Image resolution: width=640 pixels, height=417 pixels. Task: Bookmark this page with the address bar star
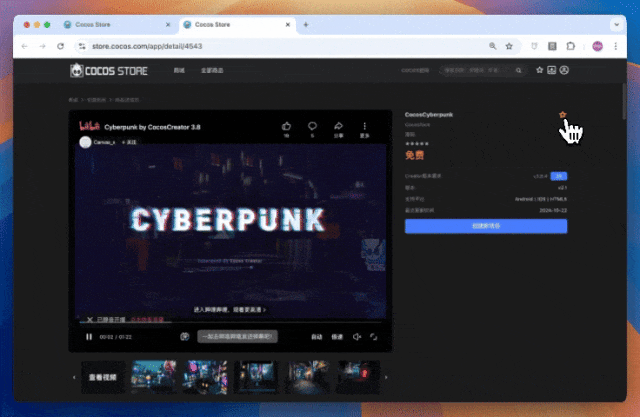point(509,46)
